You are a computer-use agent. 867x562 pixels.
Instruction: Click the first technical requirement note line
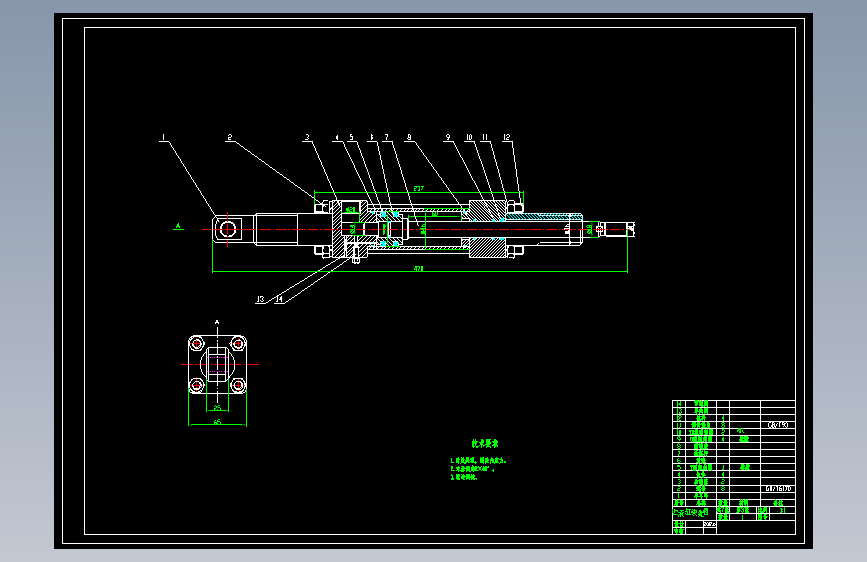[478, 460]
